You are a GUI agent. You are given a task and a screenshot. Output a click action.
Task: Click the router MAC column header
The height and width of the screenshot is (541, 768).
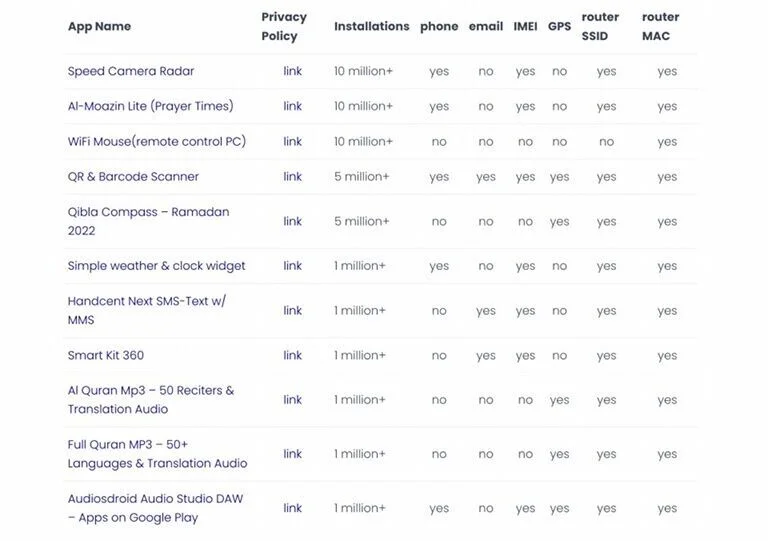(660, 26)
